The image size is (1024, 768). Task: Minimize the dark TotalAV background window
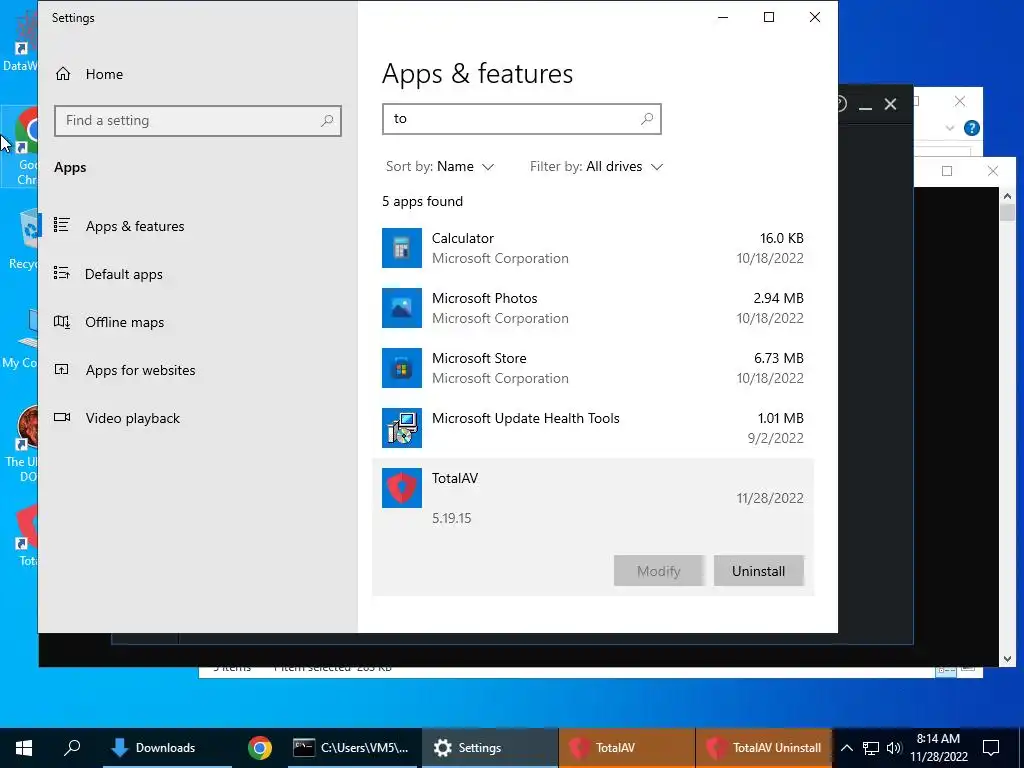[865, 106]
